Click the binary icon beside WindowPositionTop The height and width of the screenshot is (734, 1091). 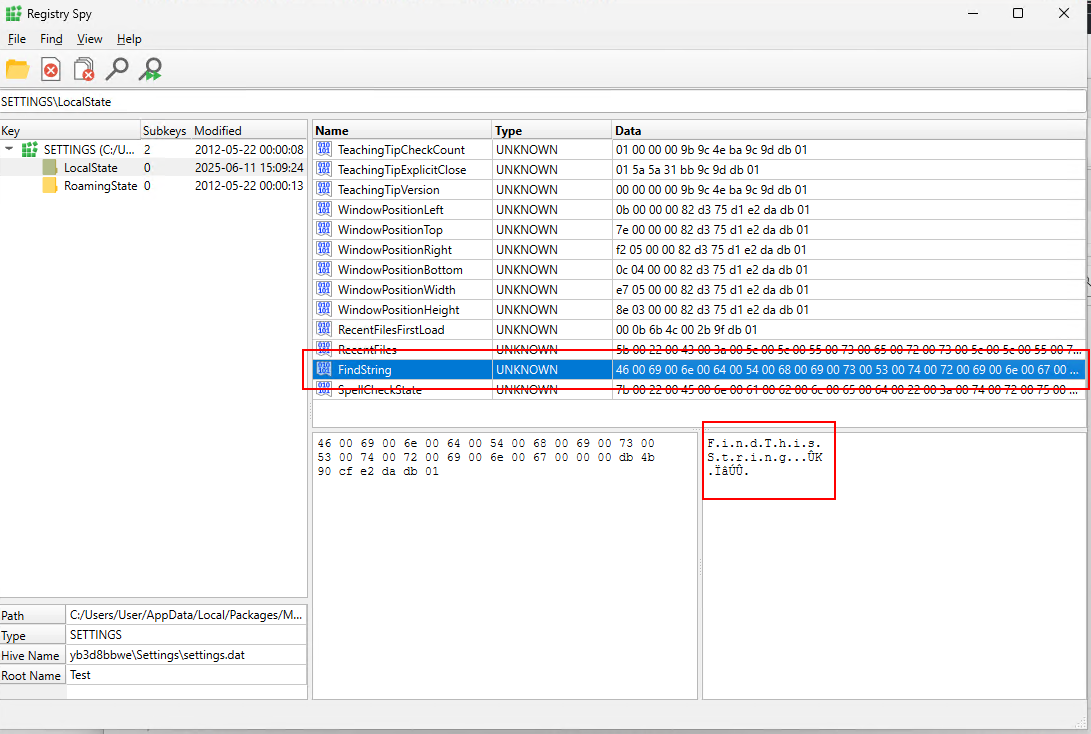[324, 229]
